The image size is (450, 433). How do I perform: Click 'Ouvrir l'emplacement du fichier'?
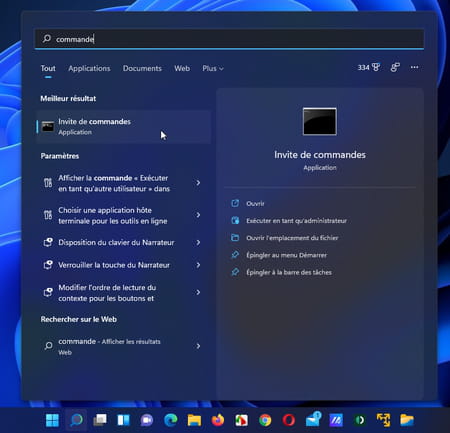pos(292,238)
